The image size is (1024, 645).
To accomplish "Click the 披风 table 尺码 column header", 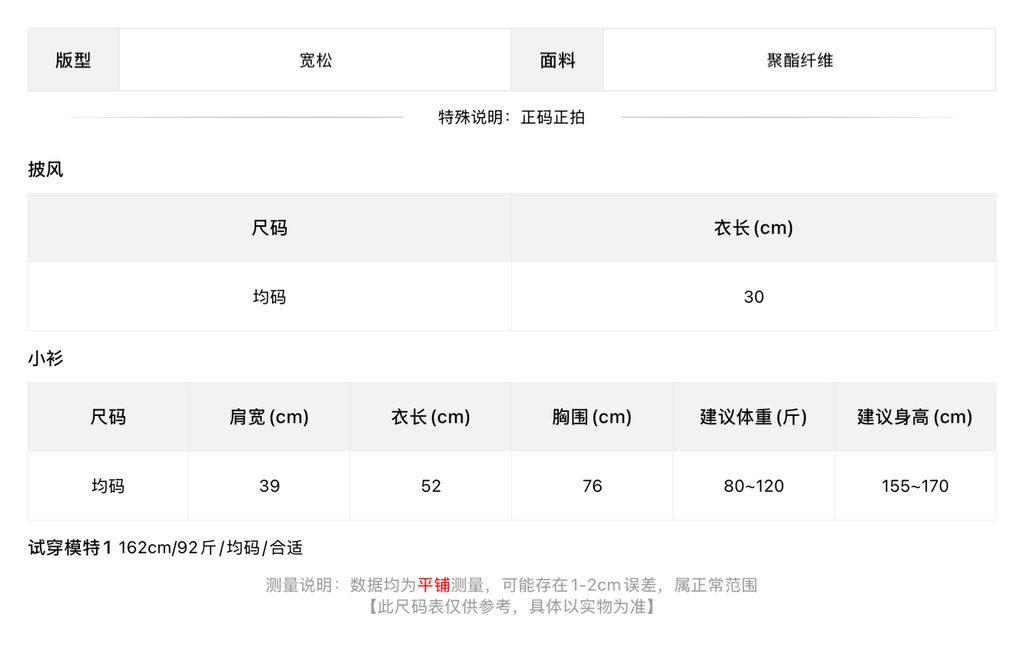I will 269,228.
